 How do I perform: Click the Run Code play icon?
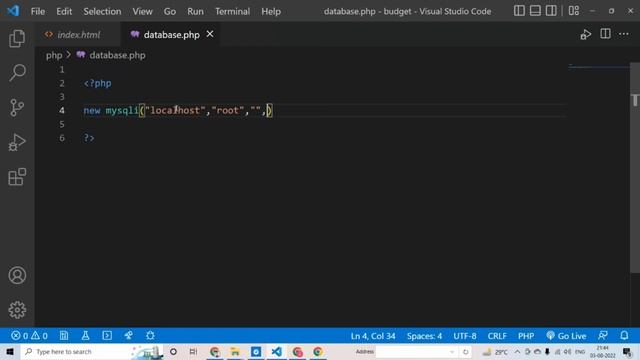pyautogui.click(x=586, y=35)
